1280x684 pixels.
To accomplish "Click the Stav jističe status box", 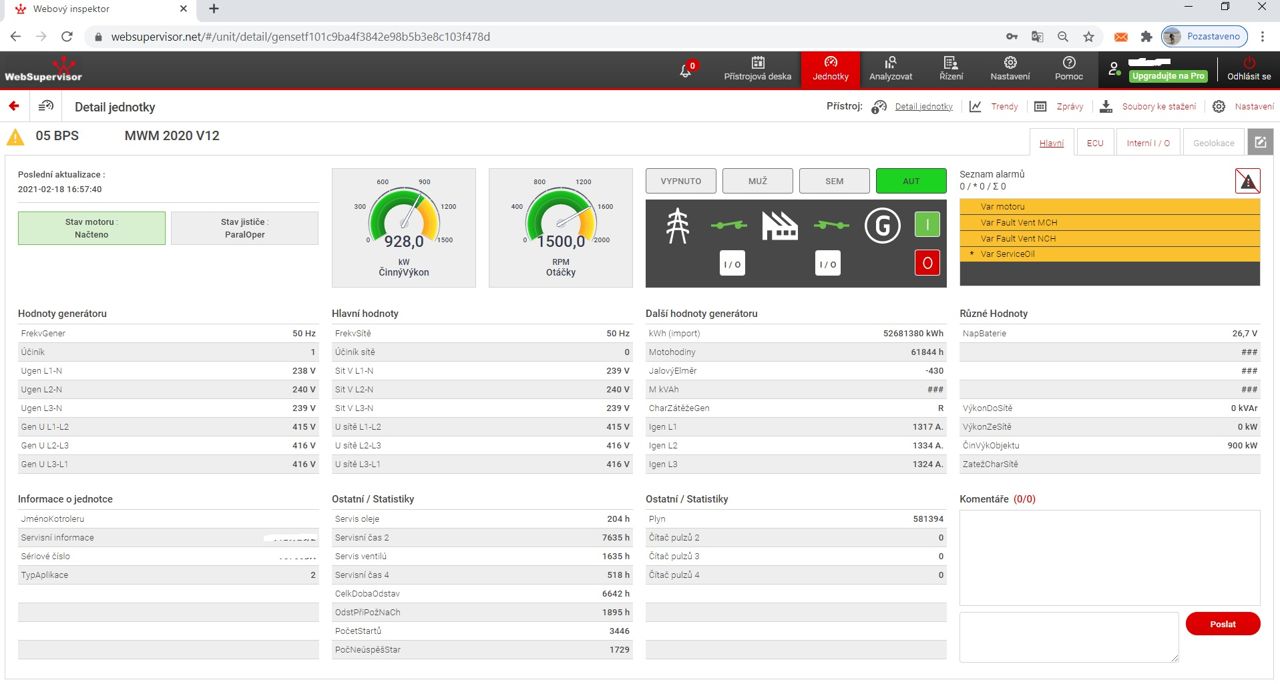I will [245, 228].
